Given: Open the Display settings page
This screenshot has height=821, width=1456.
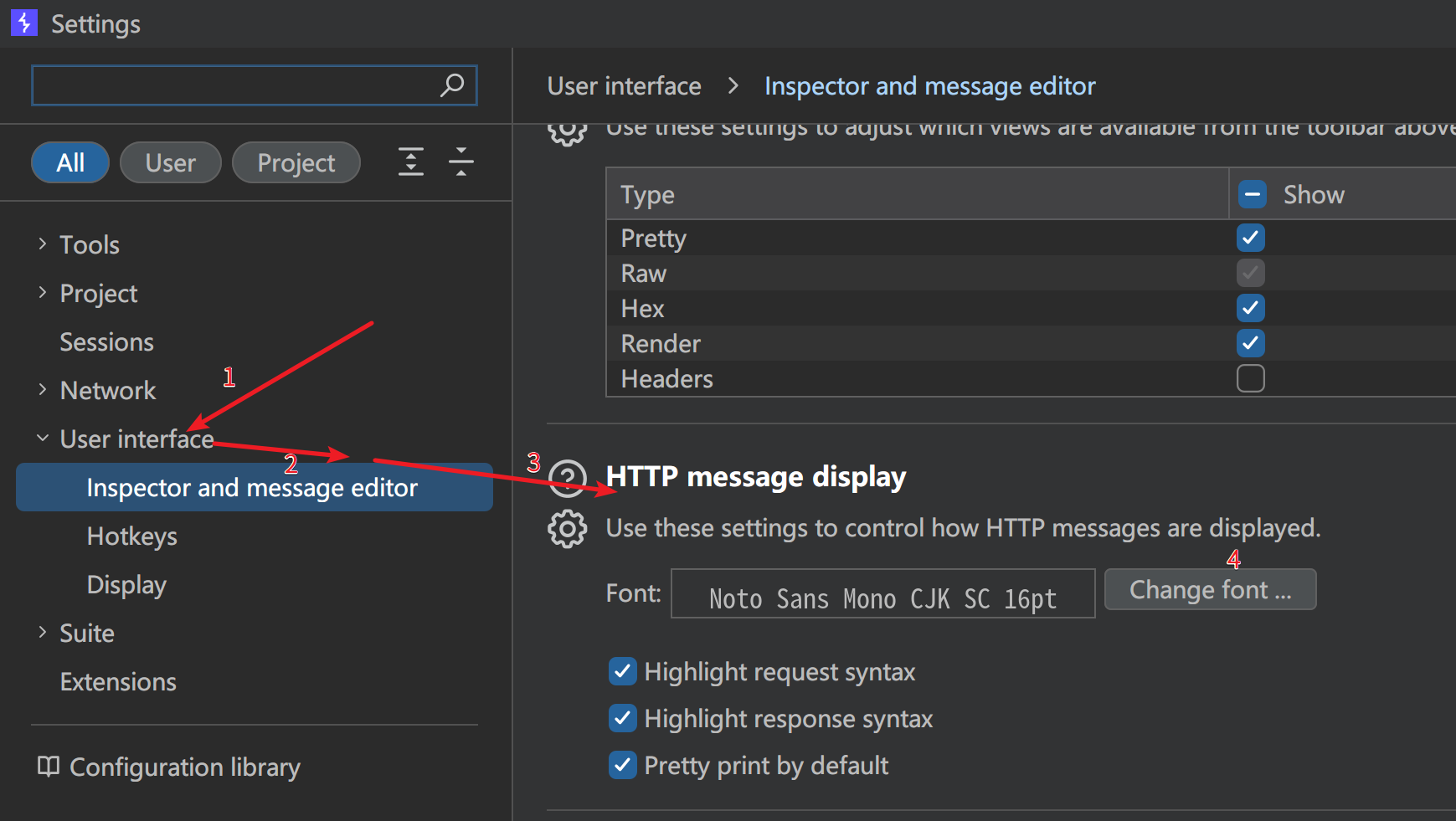Looking at the screenshot, I should pyautogui.click(x=126, y=584).
